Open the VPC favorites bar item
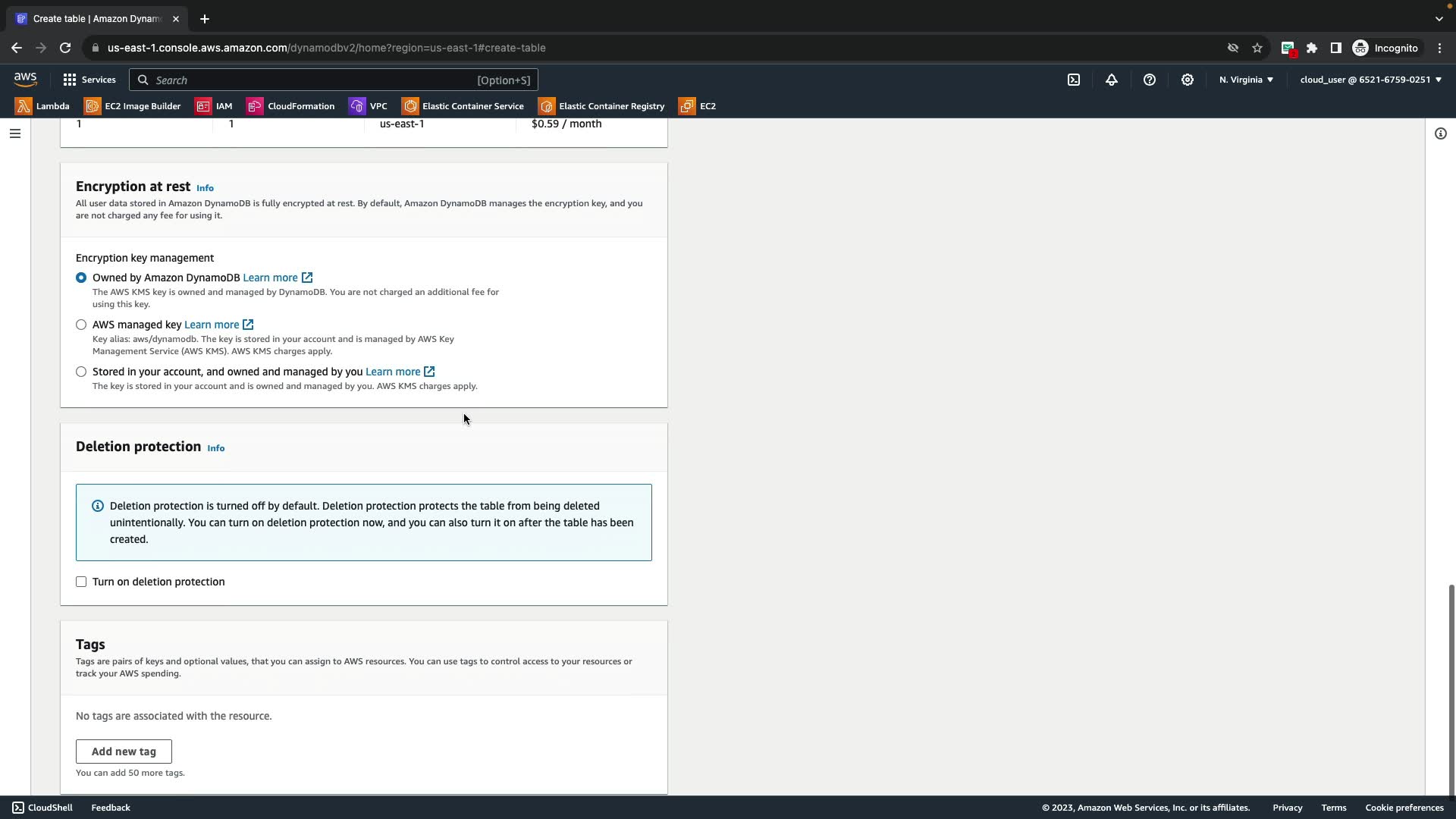The image size is (1456, 819). point(369,106)
